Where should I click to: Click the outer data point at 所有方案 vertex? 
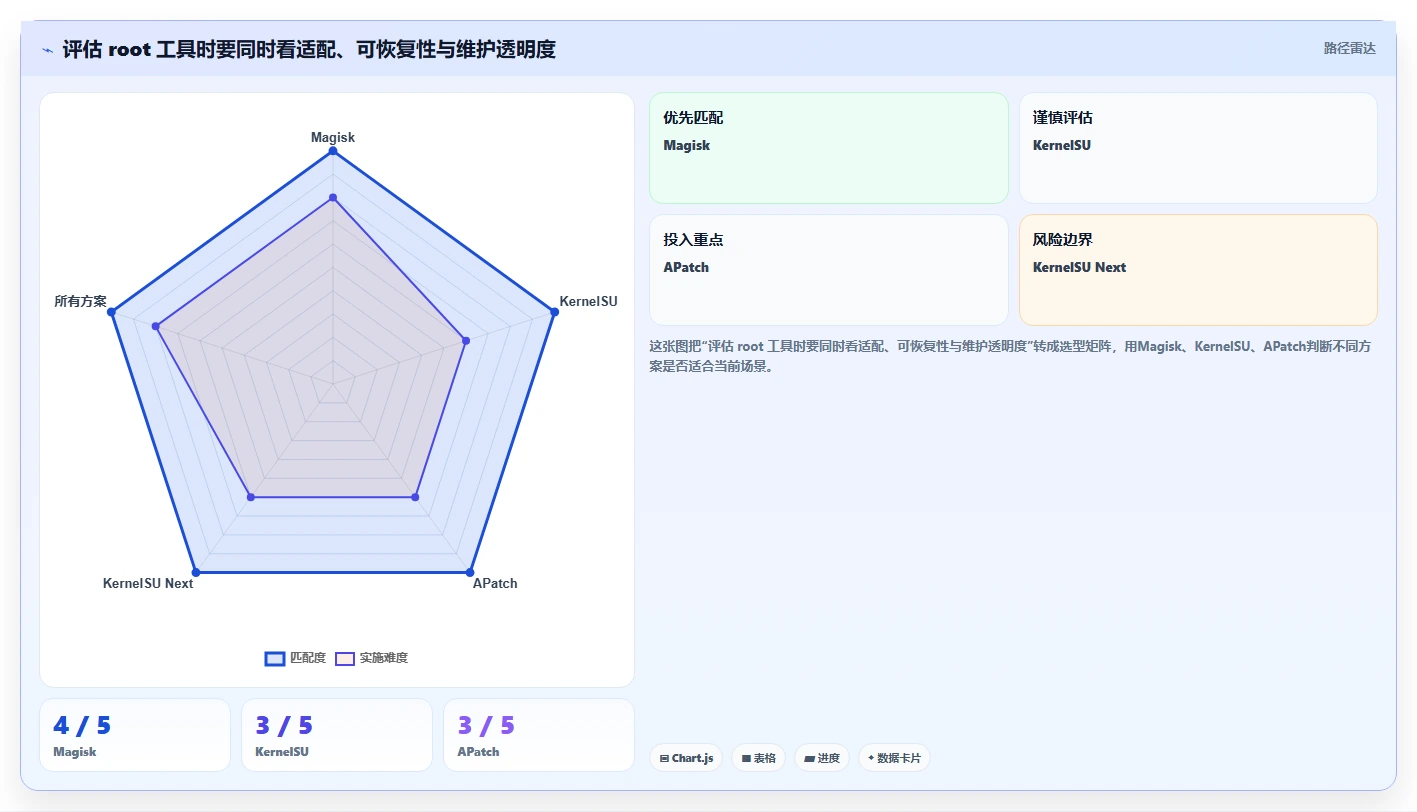[x=111, y=312]
